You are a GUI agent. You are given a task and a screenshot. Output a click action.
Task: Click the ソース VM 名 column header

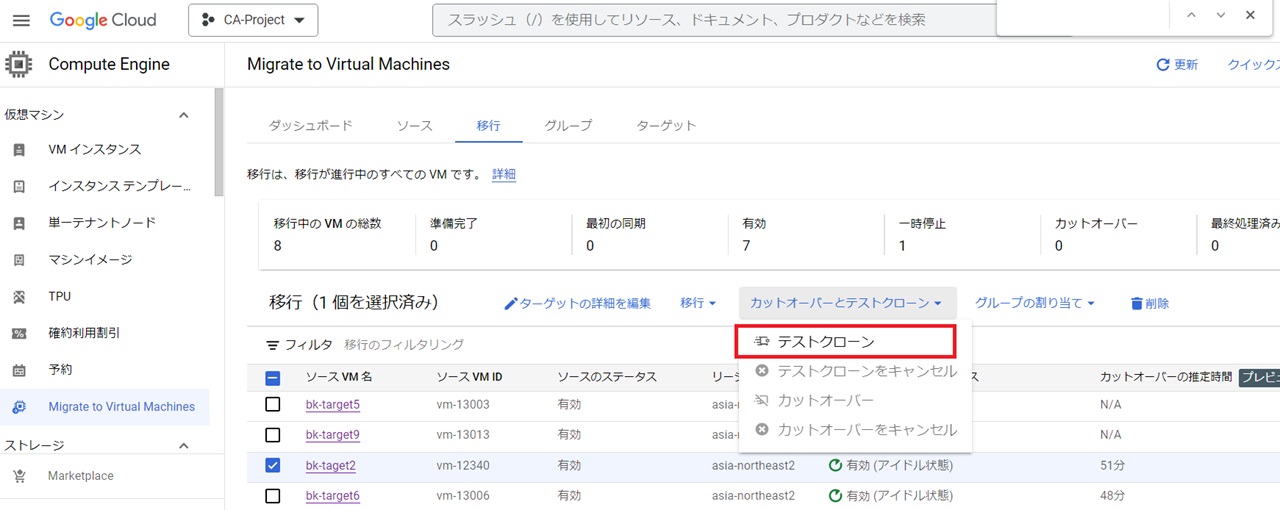pyautogui.click(x=339, y=377)
